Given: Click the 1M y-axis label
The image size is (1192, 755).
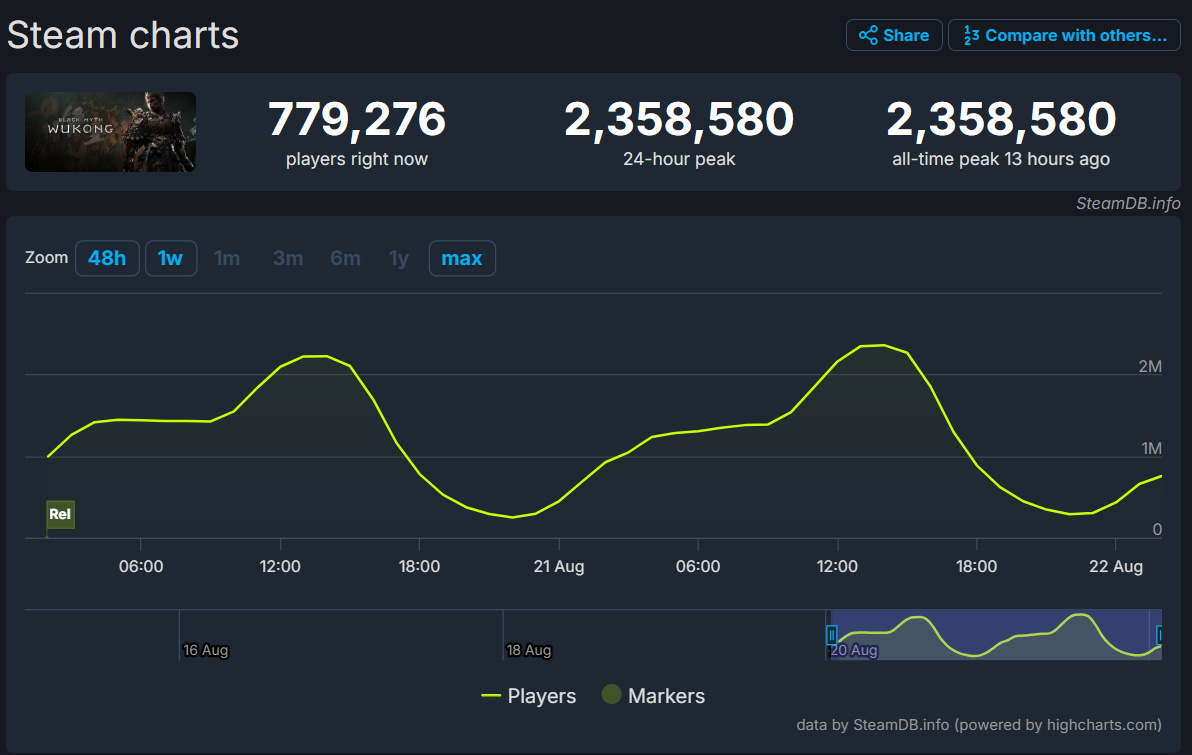Looking at the screenshot, I should tap(1151, 449).
